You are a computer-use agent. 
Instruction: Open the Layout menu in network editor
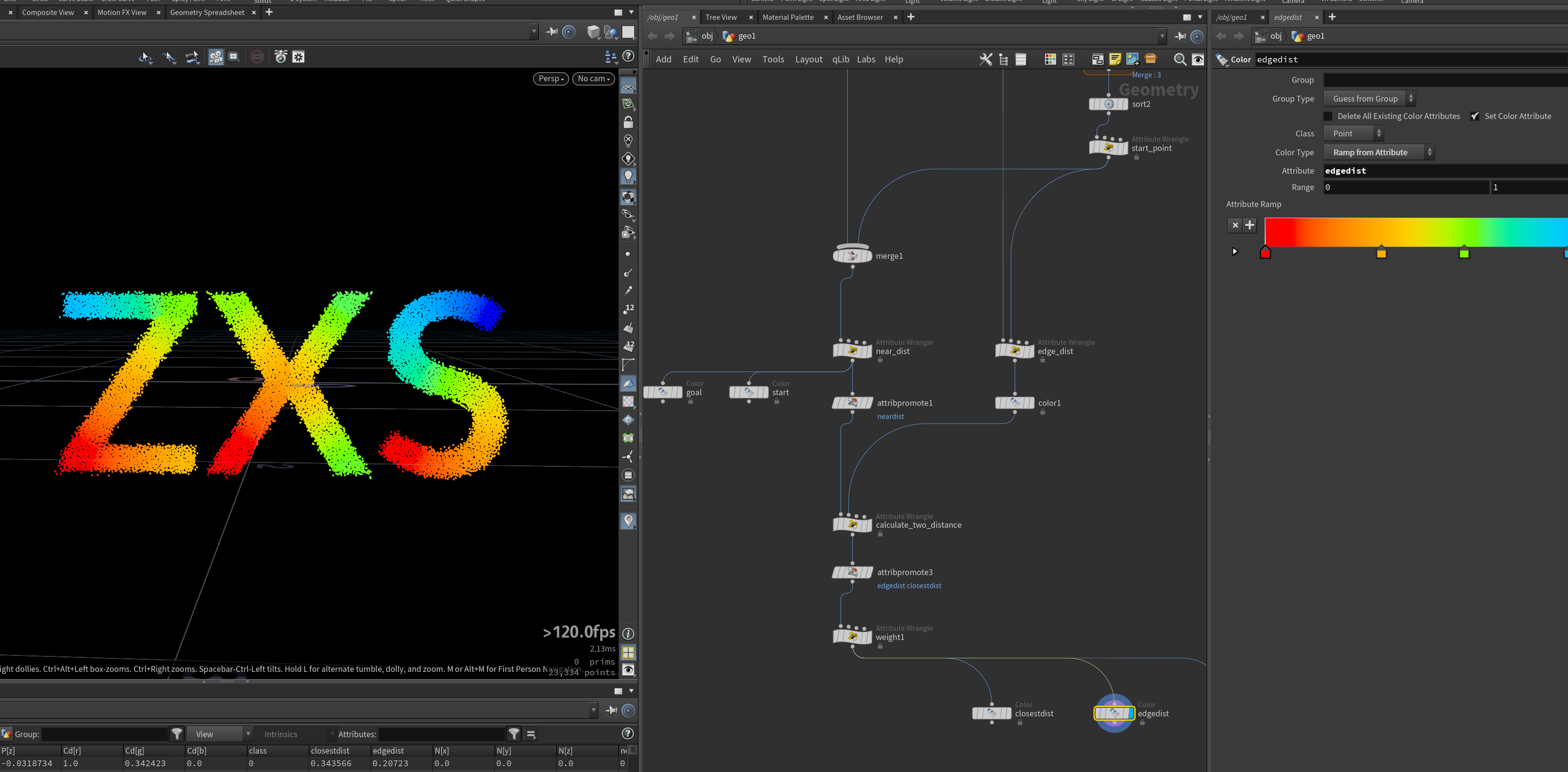tap(808, 59)
